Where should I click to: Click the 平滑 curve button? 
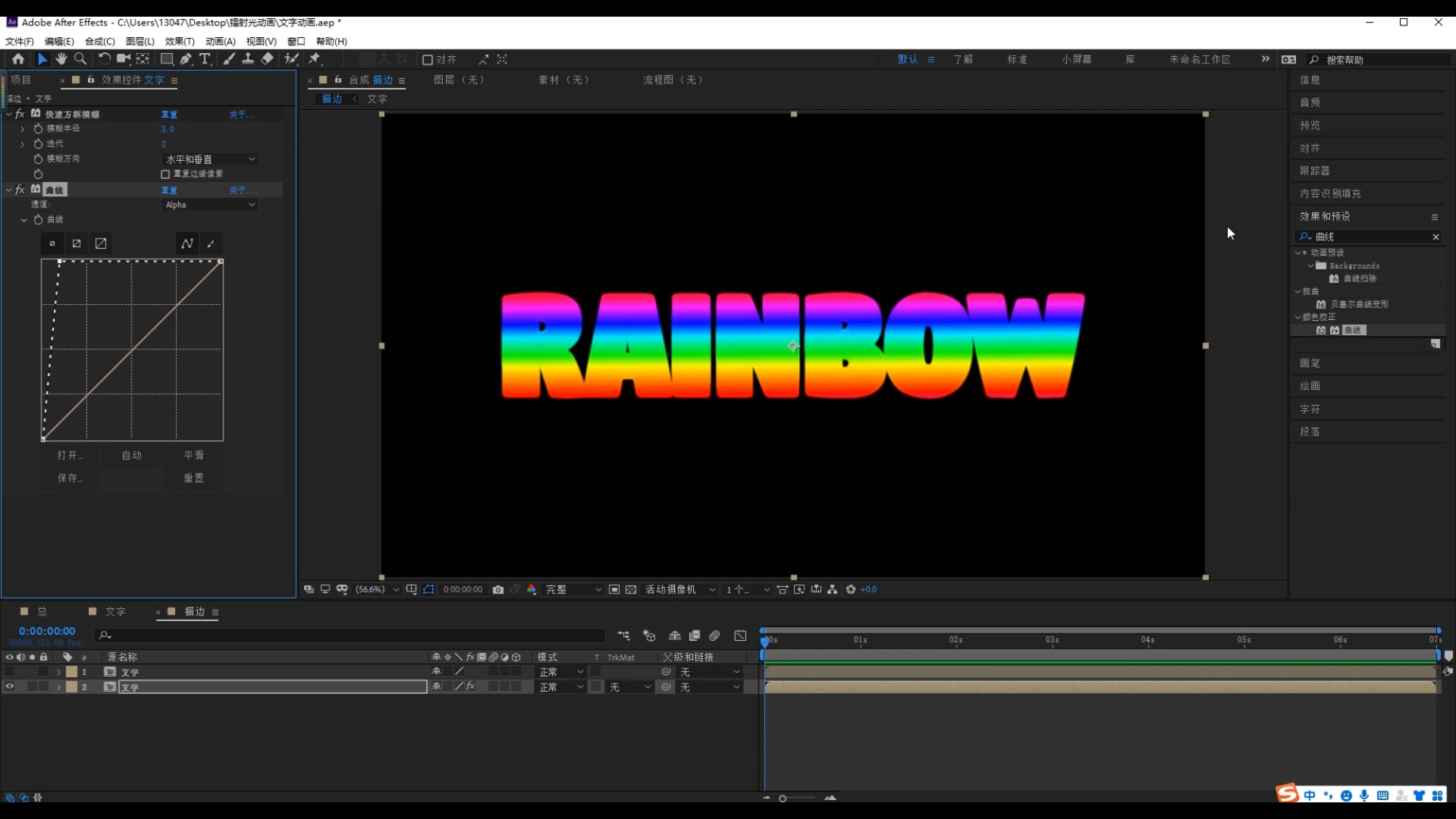point(193,455)
